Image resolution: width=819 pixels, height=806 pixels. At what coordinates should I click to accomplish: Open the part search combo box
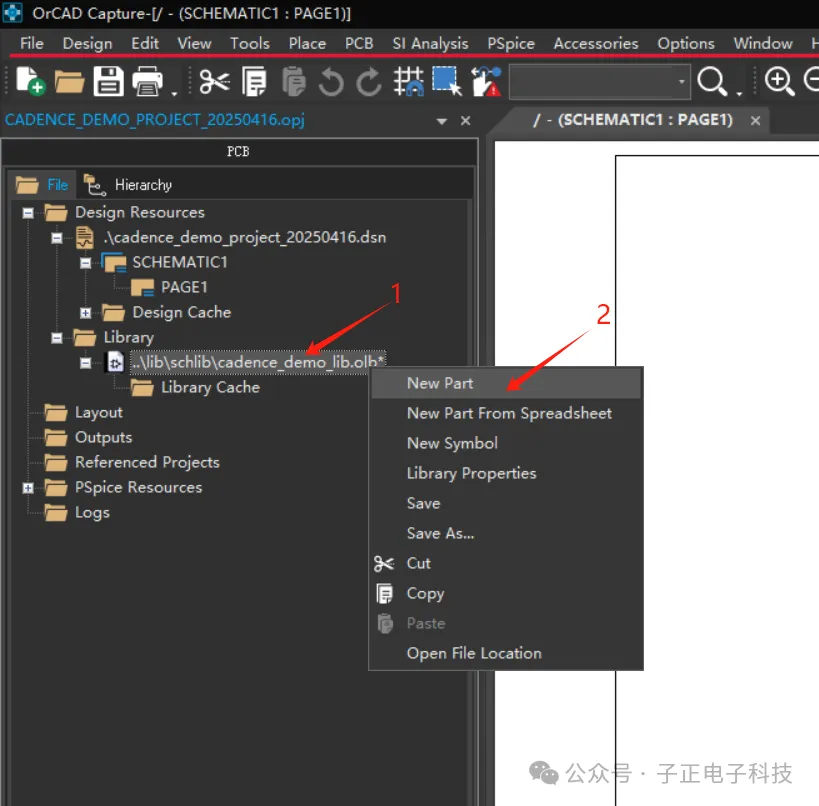[x=600, y=82]
